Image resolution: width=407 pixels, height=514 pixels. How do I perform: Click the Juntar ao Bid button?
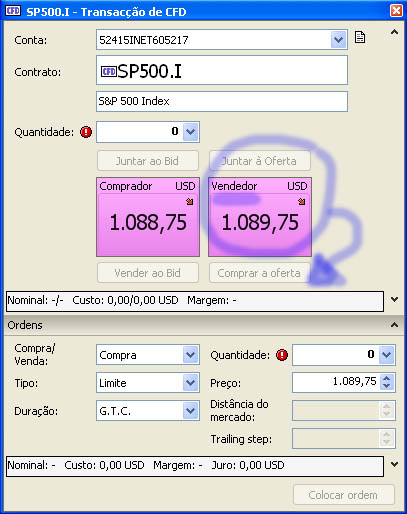point(148,161)
